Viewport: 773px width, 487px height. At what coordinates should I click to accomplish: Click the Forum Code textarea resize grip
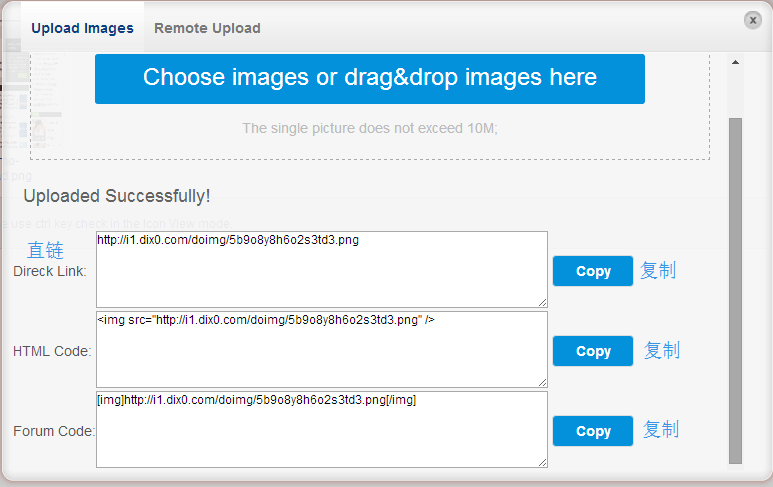click(542, 462)
